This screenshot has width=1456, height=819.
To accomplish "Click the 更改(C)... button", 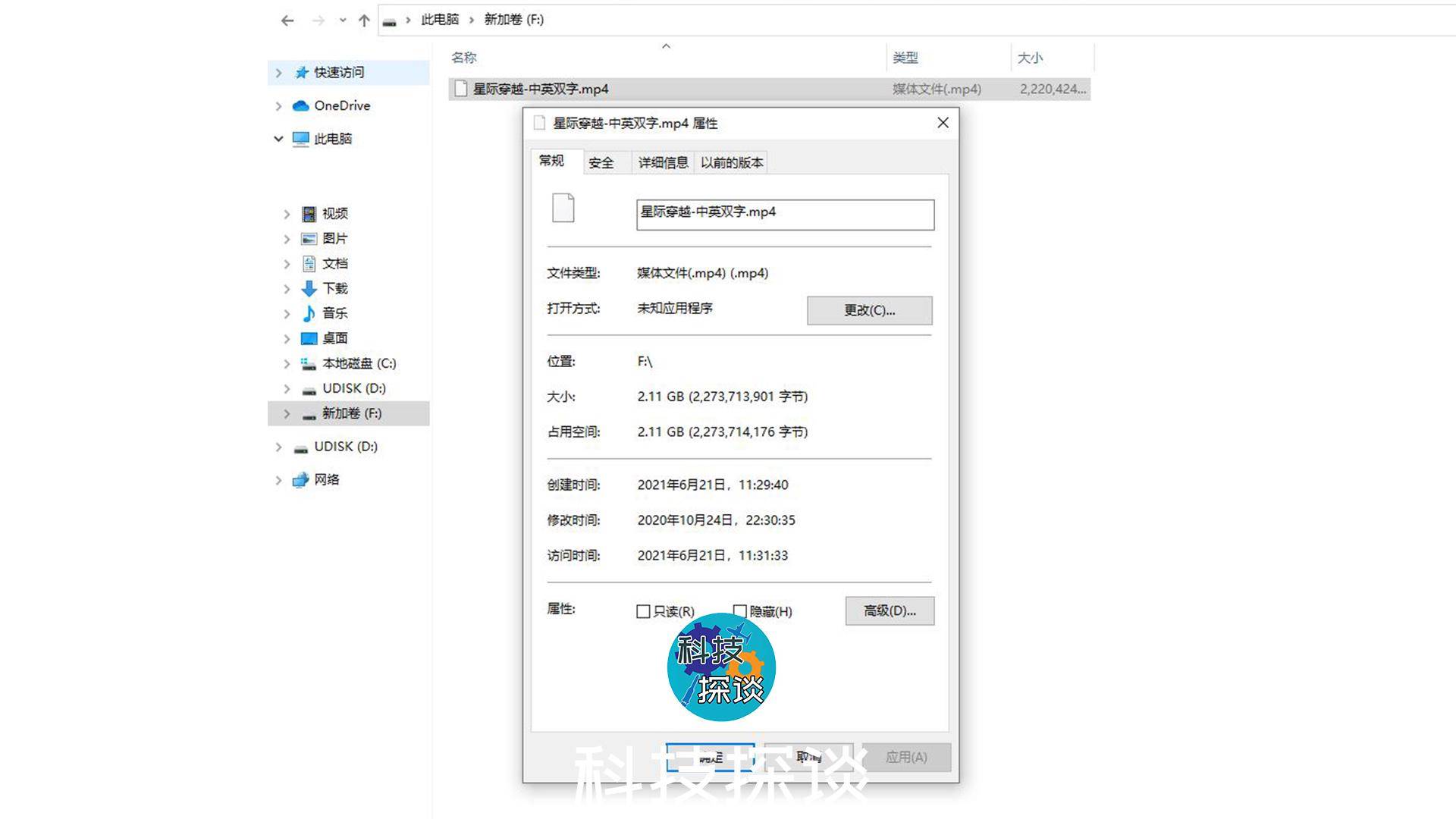I will [869, 310].
